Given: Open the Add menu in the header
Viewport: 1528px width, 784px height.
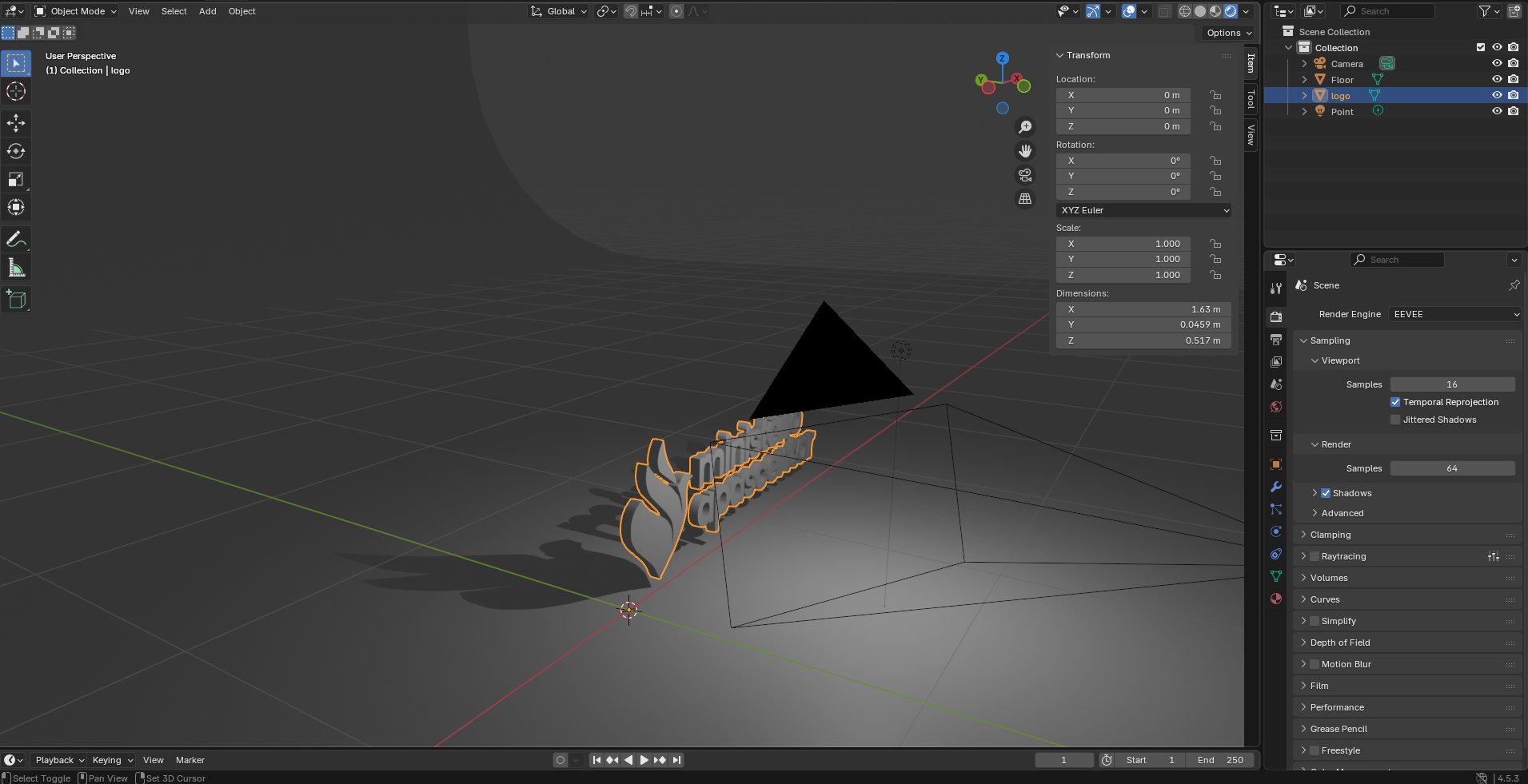Looking at the screenshot, I should click(x=207, y=11).
